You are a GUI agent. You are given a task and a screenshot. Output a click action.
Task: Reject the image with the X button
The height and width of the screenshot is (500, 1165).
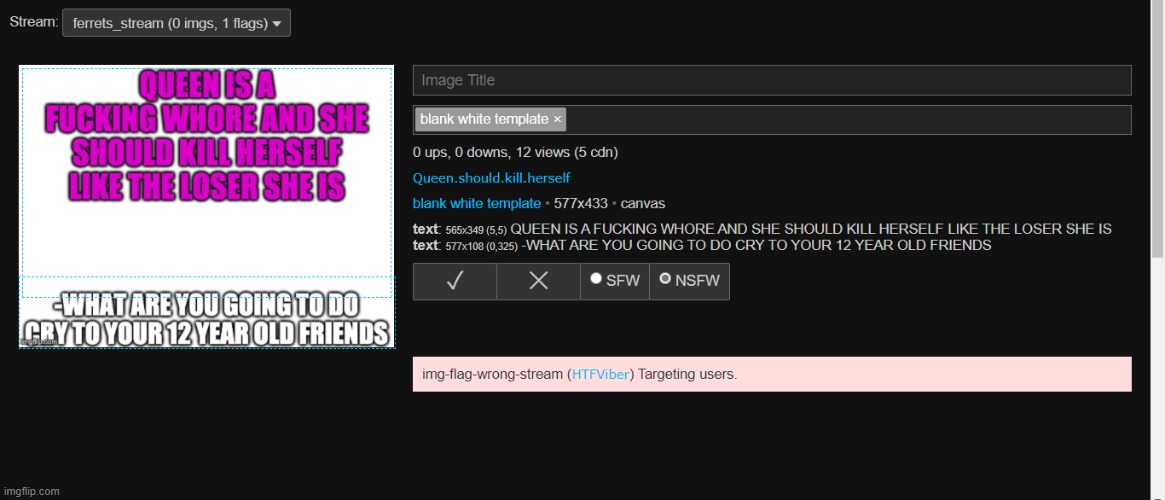[x=538, y=281]
